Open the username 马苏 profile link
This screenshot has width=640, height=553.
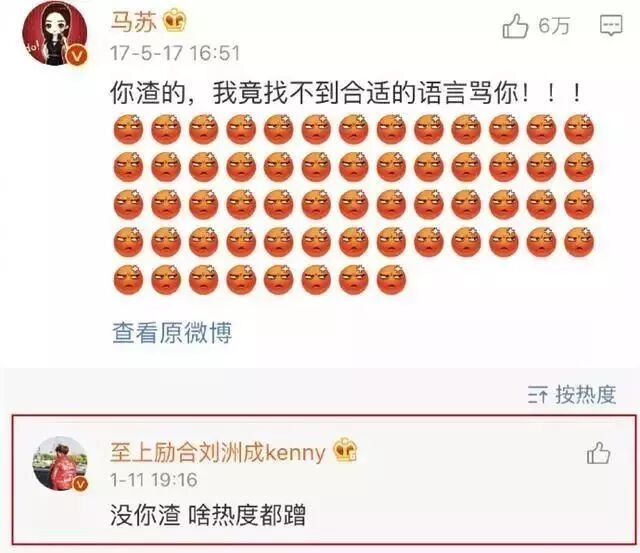[x=133, y=21]
